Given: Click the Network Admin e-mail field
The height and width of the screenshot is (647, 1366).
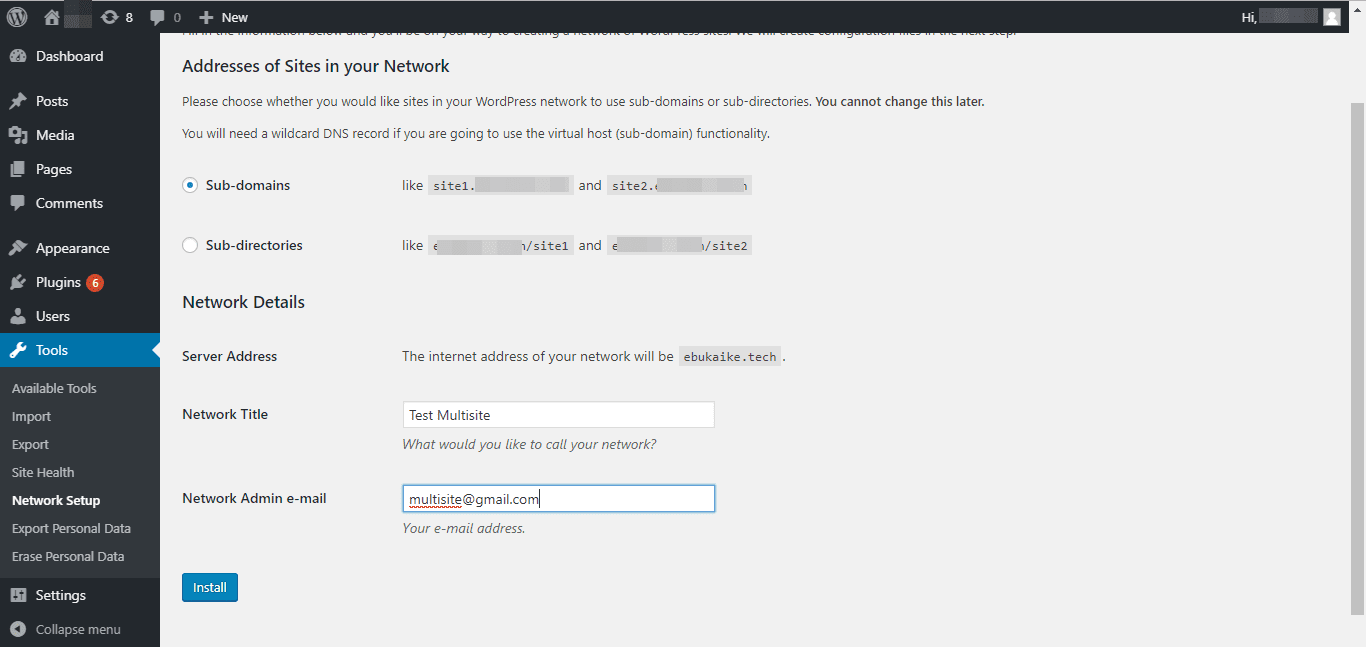Looking at the screenshot, I should [x=558, y=499].
